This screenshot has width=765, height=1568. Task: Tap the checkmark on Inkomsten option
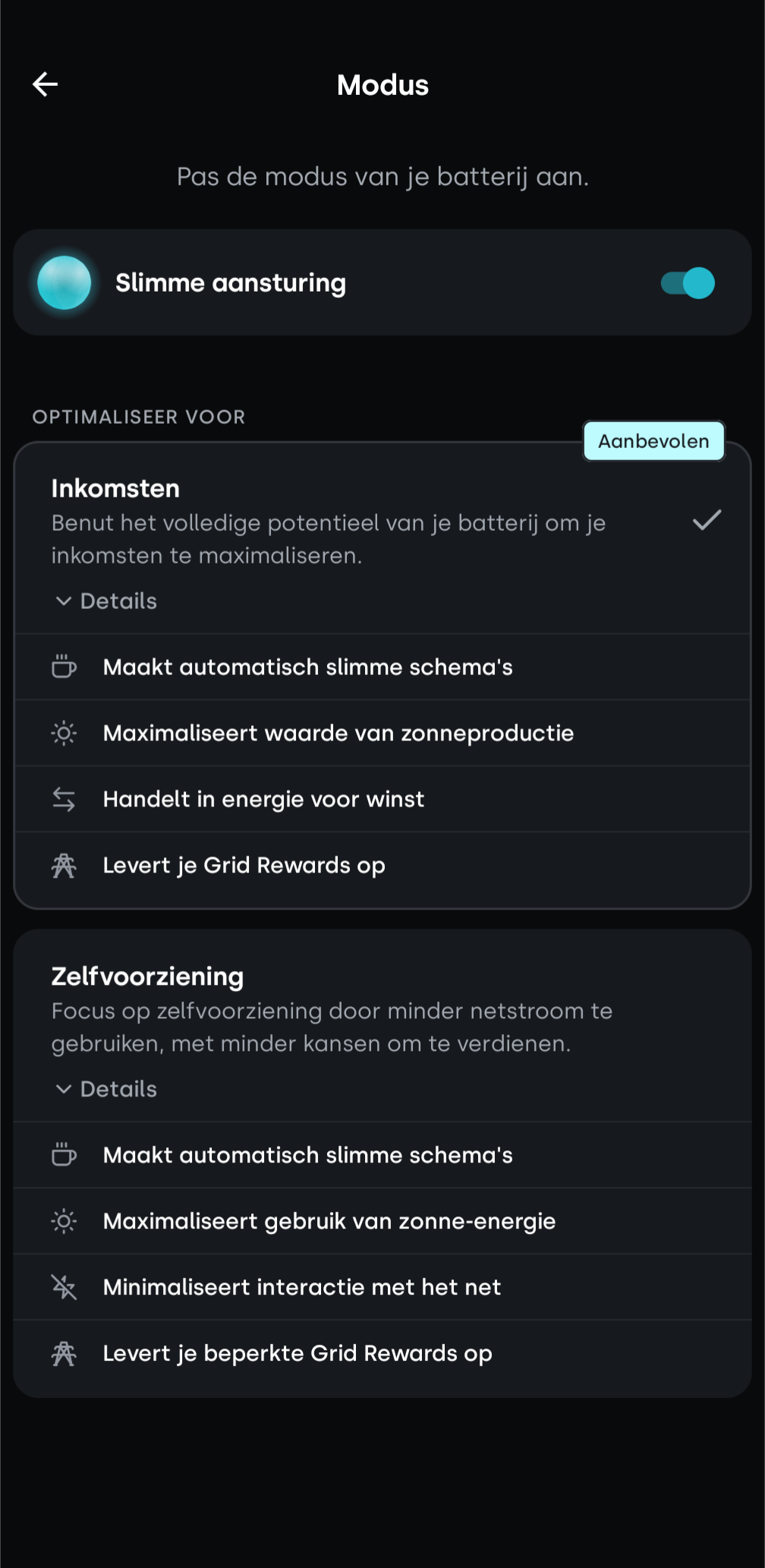(707, 521)
